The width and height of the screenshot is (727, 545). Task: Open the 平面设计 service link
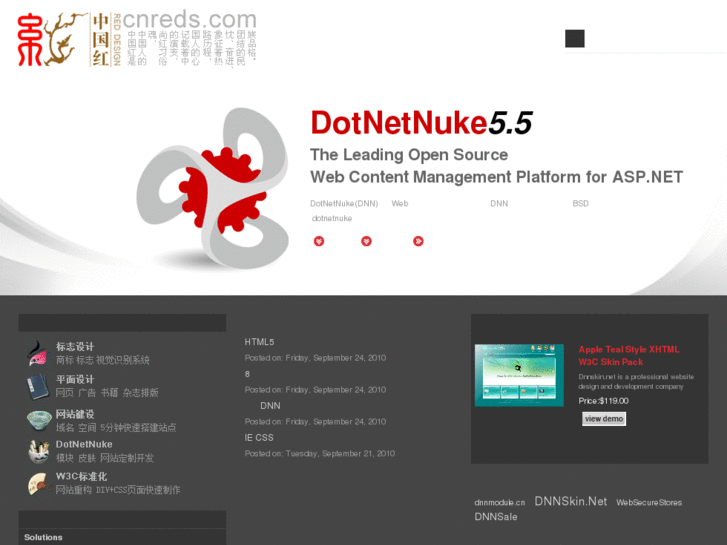tap(75, 379)
